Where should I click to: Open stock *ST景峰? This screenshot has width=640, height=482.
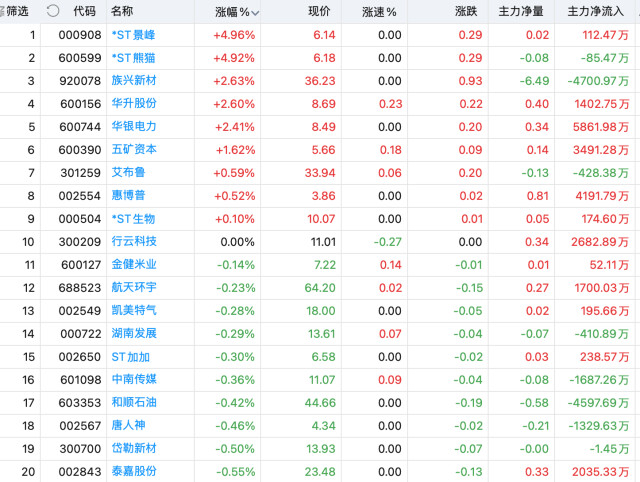(x=134, y=35)
